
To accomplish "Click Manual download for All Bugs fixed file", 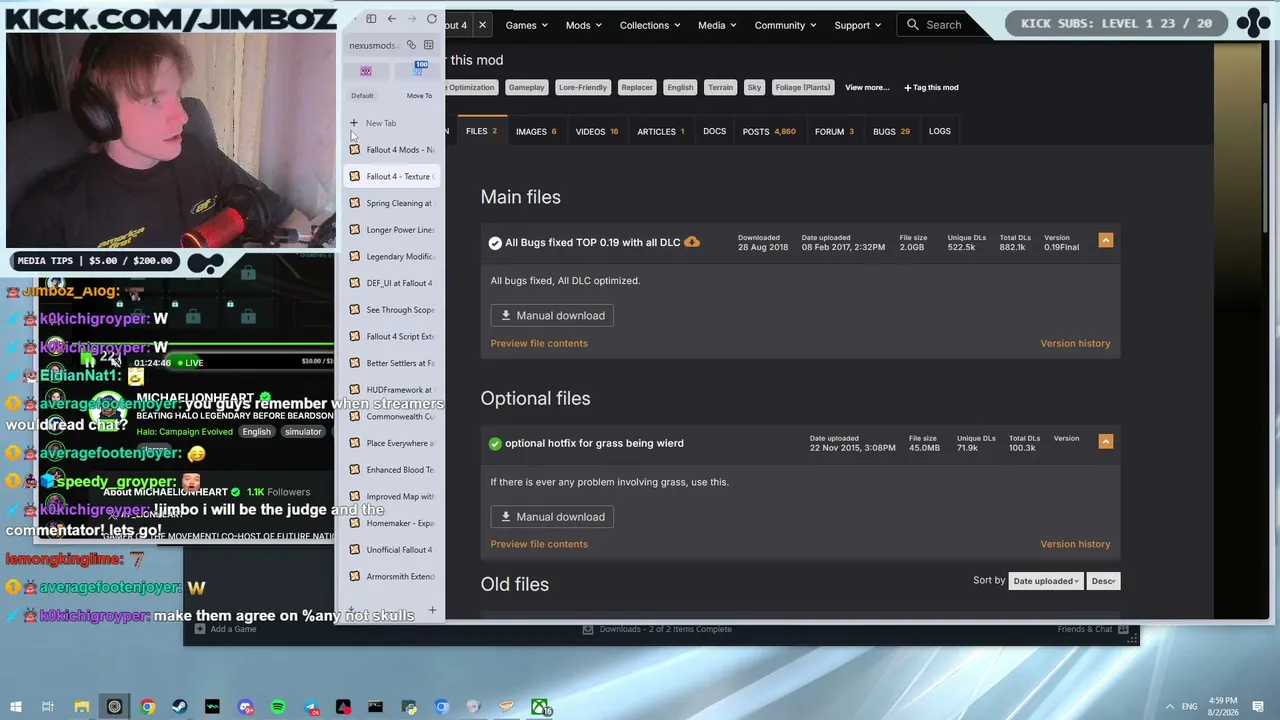I will point(552,315).
